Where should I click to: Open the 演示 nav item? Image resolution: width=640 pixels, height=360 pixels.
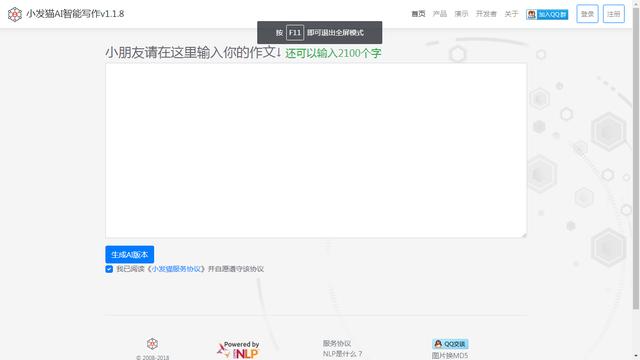tap(461, 14)
